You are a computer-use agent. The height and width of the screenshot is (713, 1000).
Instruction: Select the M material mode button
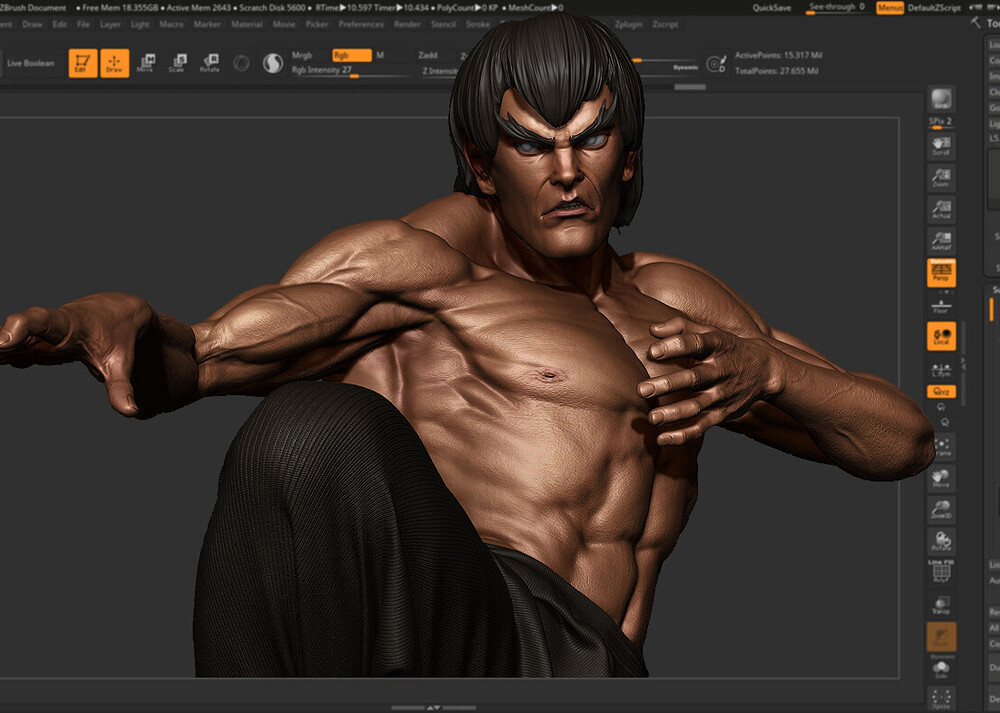point(380,55)
